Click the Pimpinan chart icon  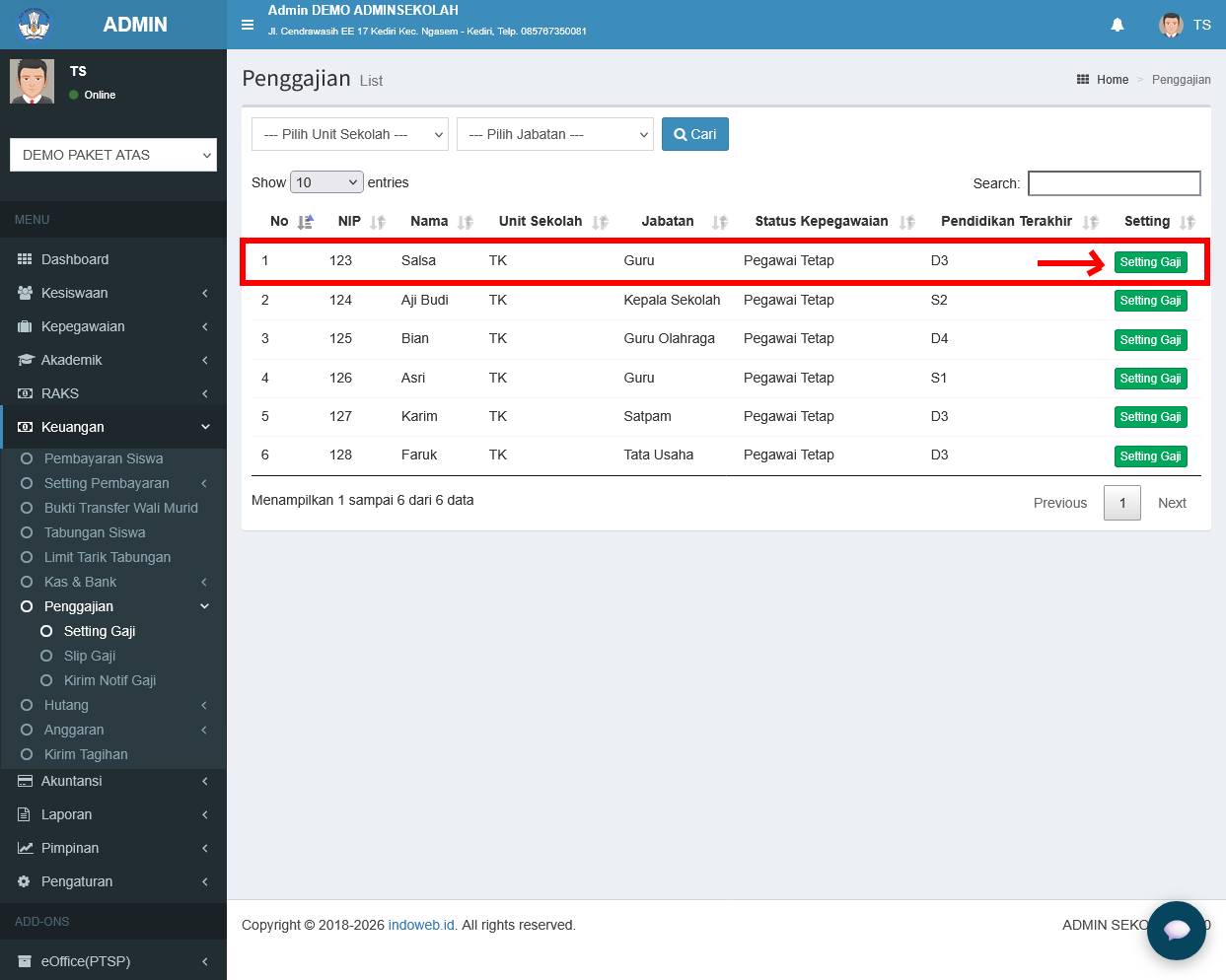click(25, 848)
